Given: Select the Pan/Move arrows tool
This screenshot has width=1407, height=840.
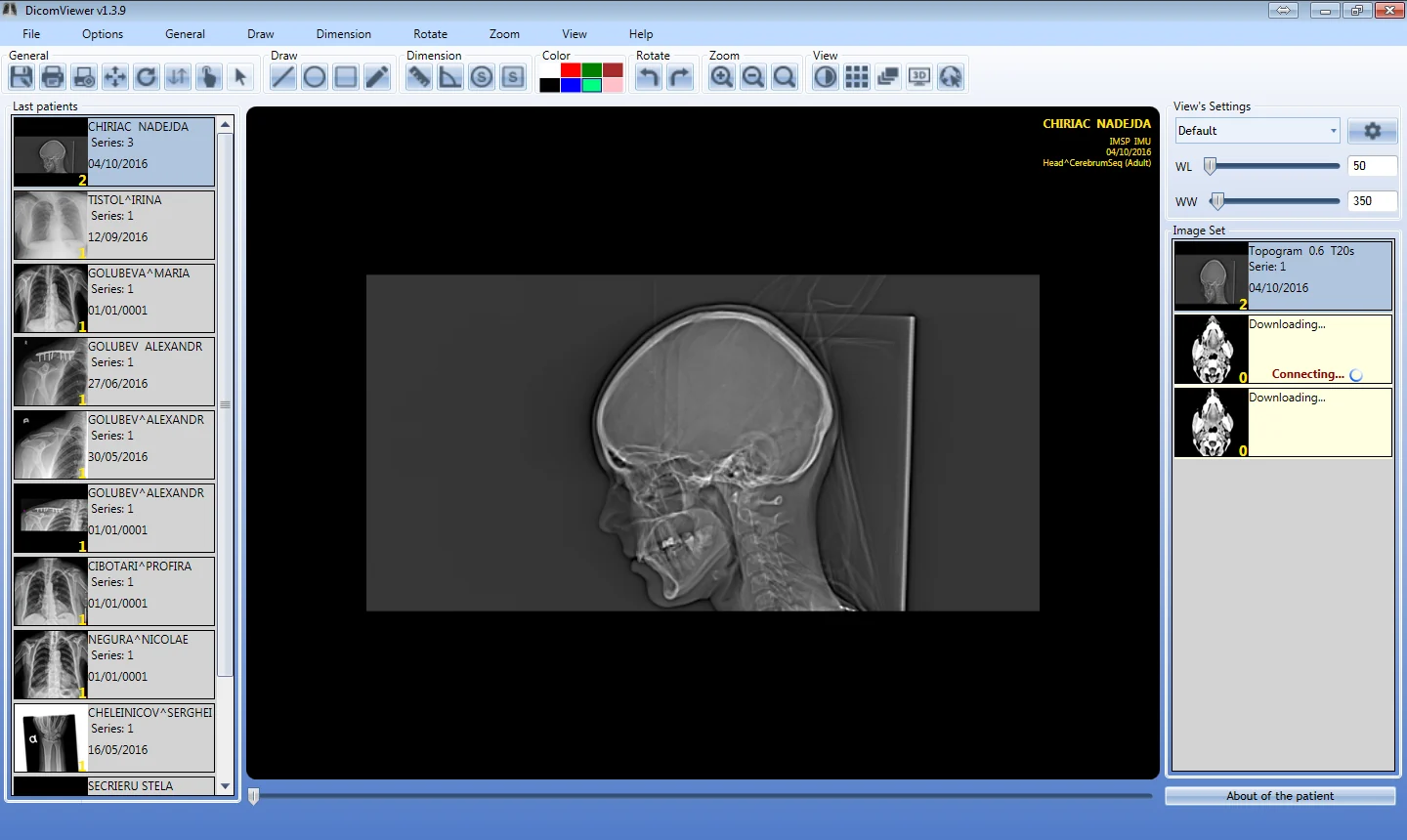Looking at the screenshot, I should pos(115,77).
